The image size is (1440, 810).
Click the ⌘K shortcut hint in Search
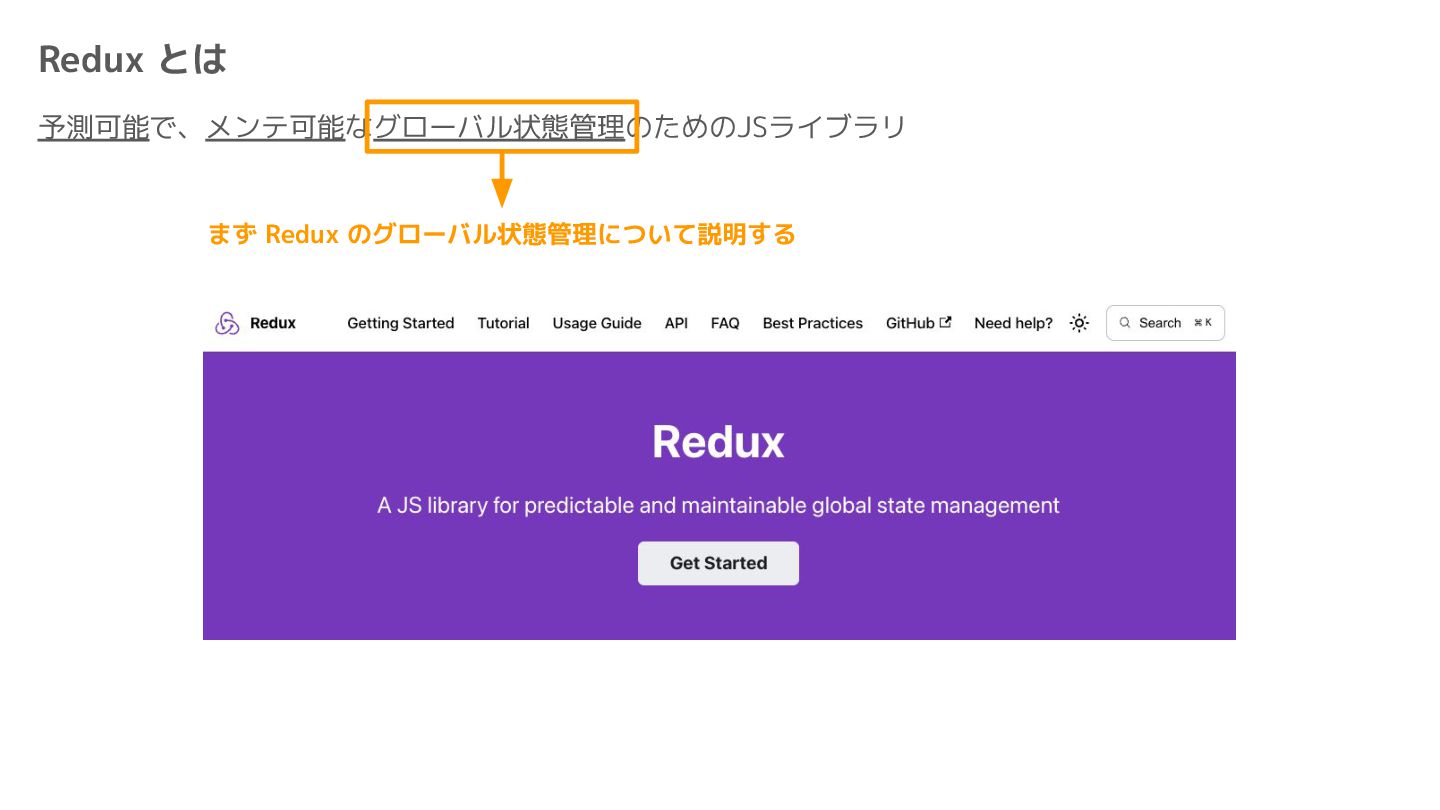click(1203, 323)
